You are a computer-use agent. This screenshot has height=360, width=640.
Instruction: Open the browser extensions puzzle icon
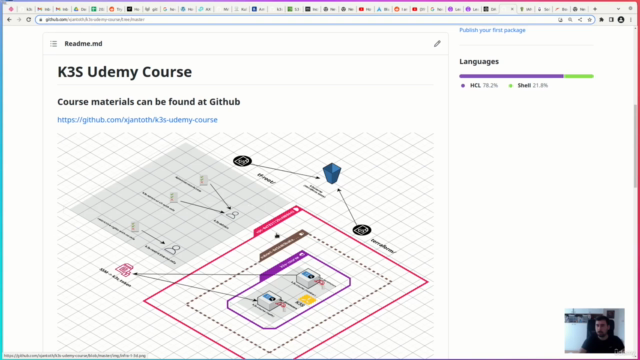point(602,20)
